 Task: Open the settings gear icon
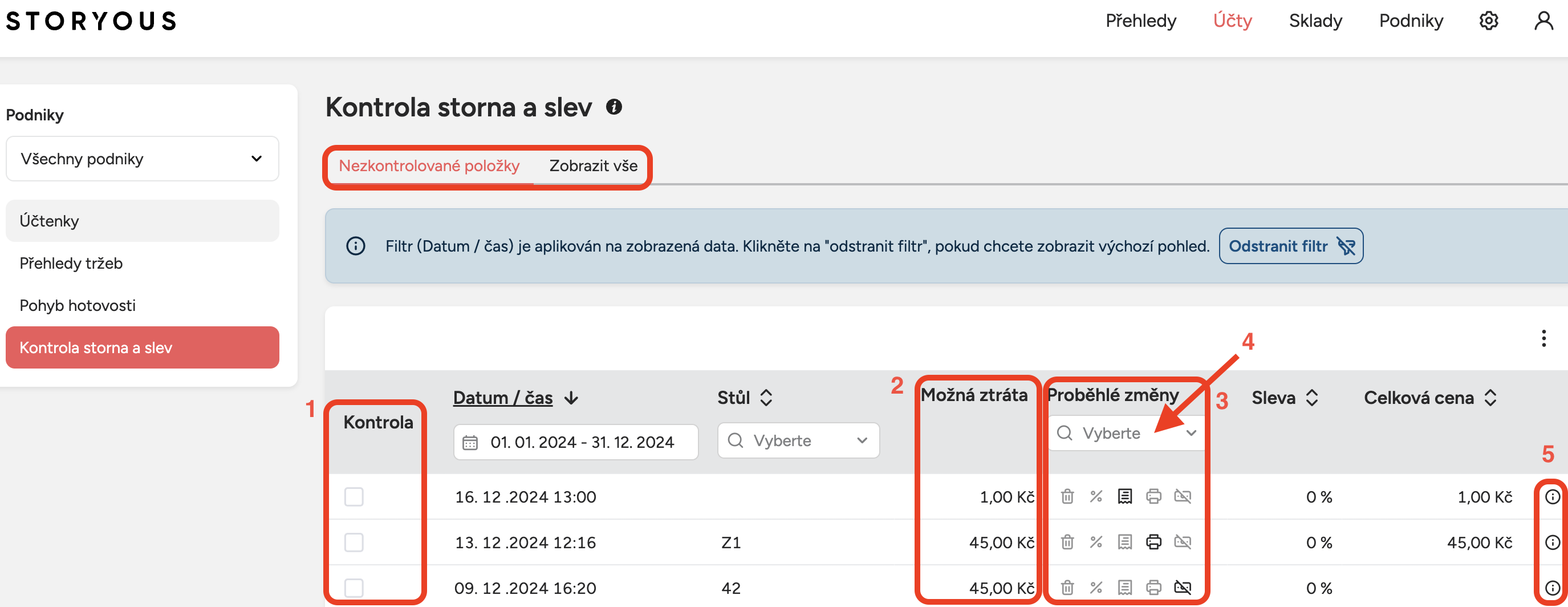[1488, 21]
